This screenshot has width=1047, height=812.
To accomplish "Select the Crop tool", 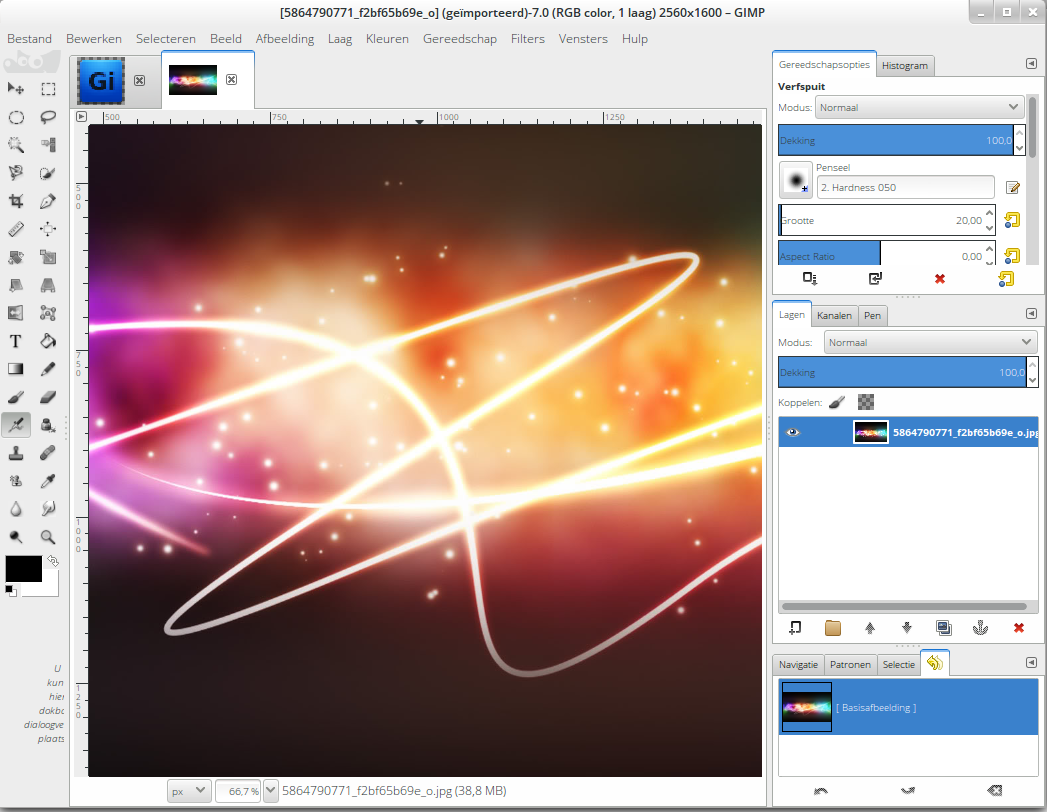I will pos(16,201).
